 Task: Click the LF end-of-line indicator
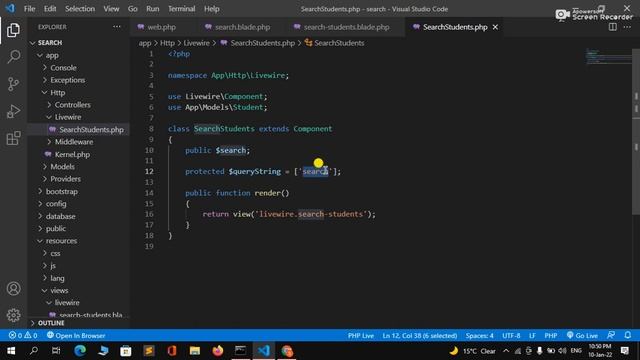pyautogui.click(x=532, y=336)
